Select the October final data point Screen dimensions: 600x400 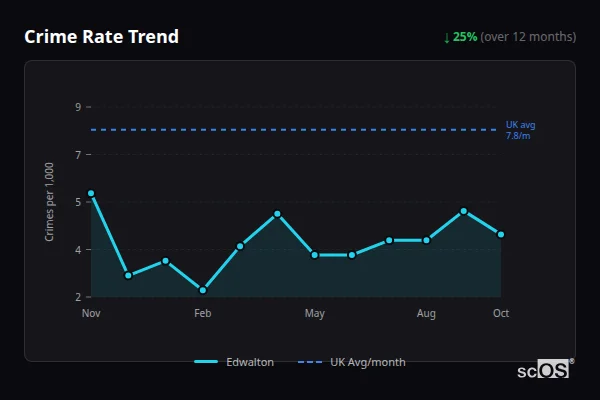[x=501, y=234]
